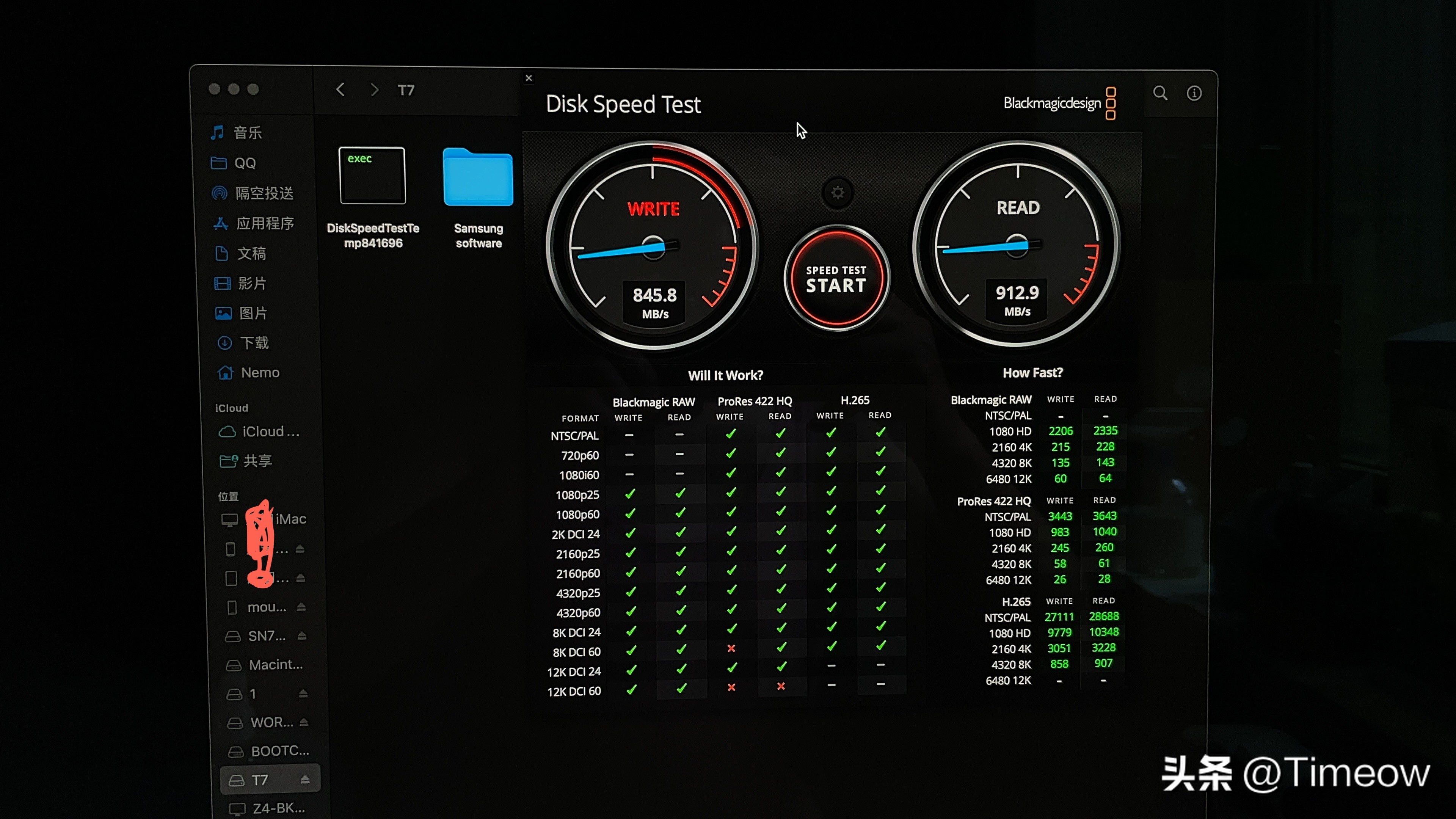Go back with the left chevron
The image size is (1456, 819).
click(x=340, y=90)
